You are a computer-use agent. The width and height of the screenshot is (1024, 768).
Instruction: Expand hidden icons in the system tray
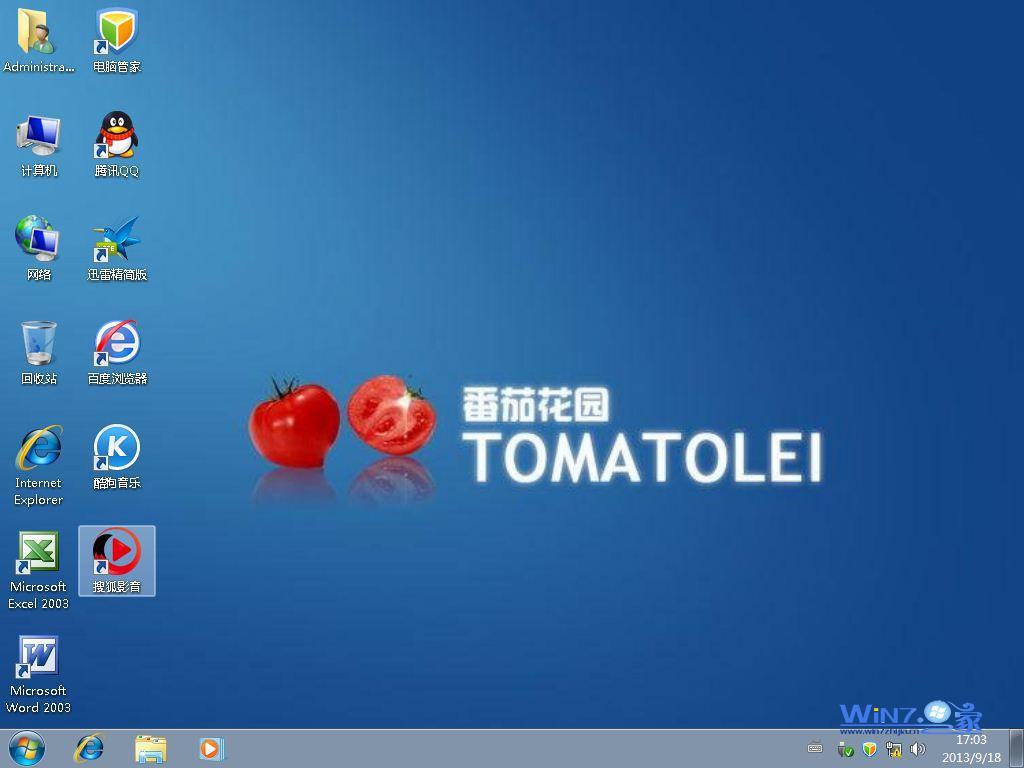814,748
